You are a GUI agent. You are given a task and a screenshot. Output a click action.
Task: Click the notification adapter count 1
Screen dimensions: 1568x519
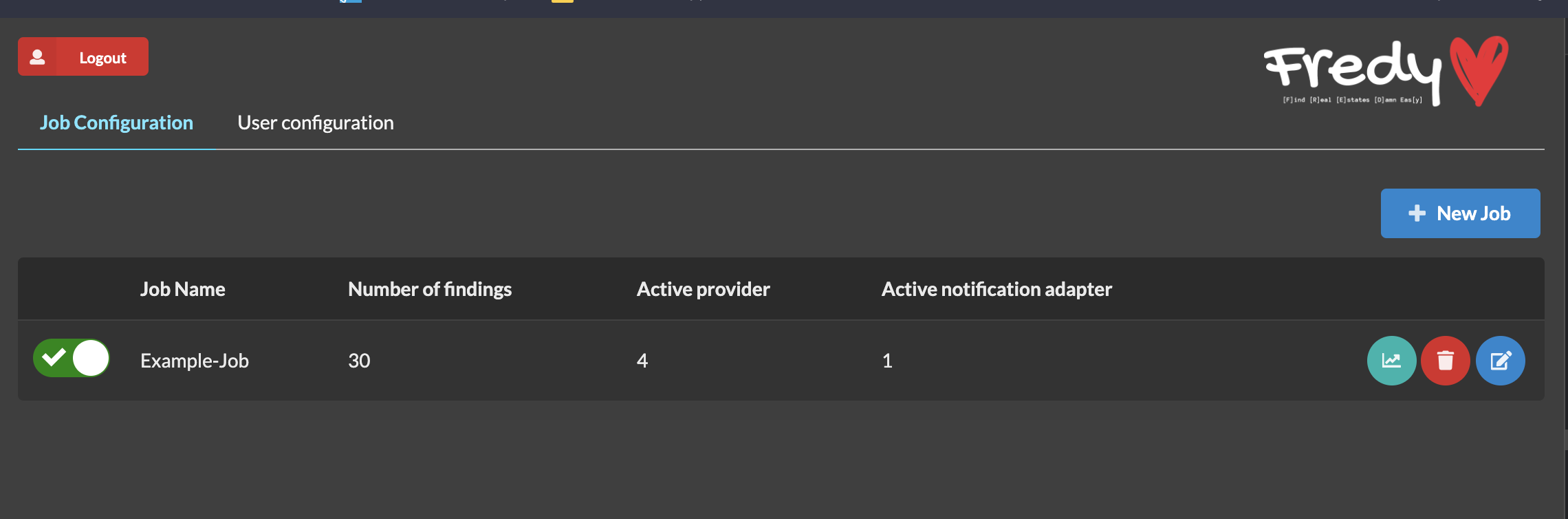pos(887,361)
